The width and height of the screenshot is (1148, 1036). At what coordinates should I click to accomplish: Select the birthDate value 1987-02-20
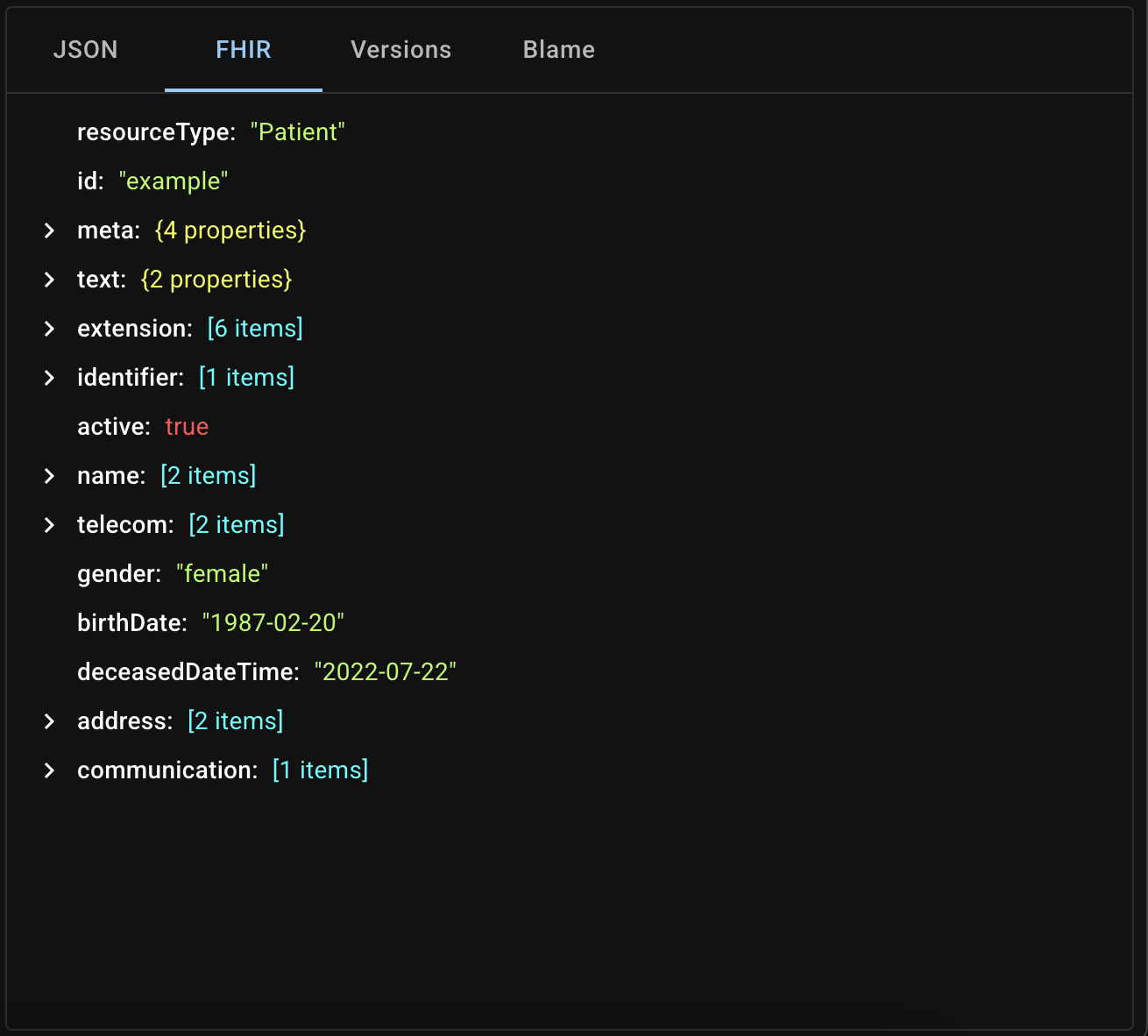(273, 622)
